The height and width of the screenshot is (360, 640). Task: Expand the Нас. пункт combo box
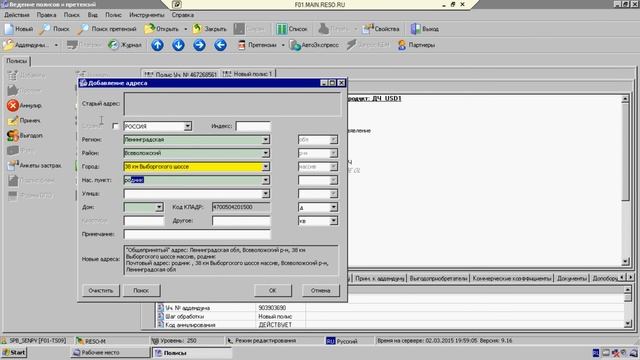click(x=266, y=180)
